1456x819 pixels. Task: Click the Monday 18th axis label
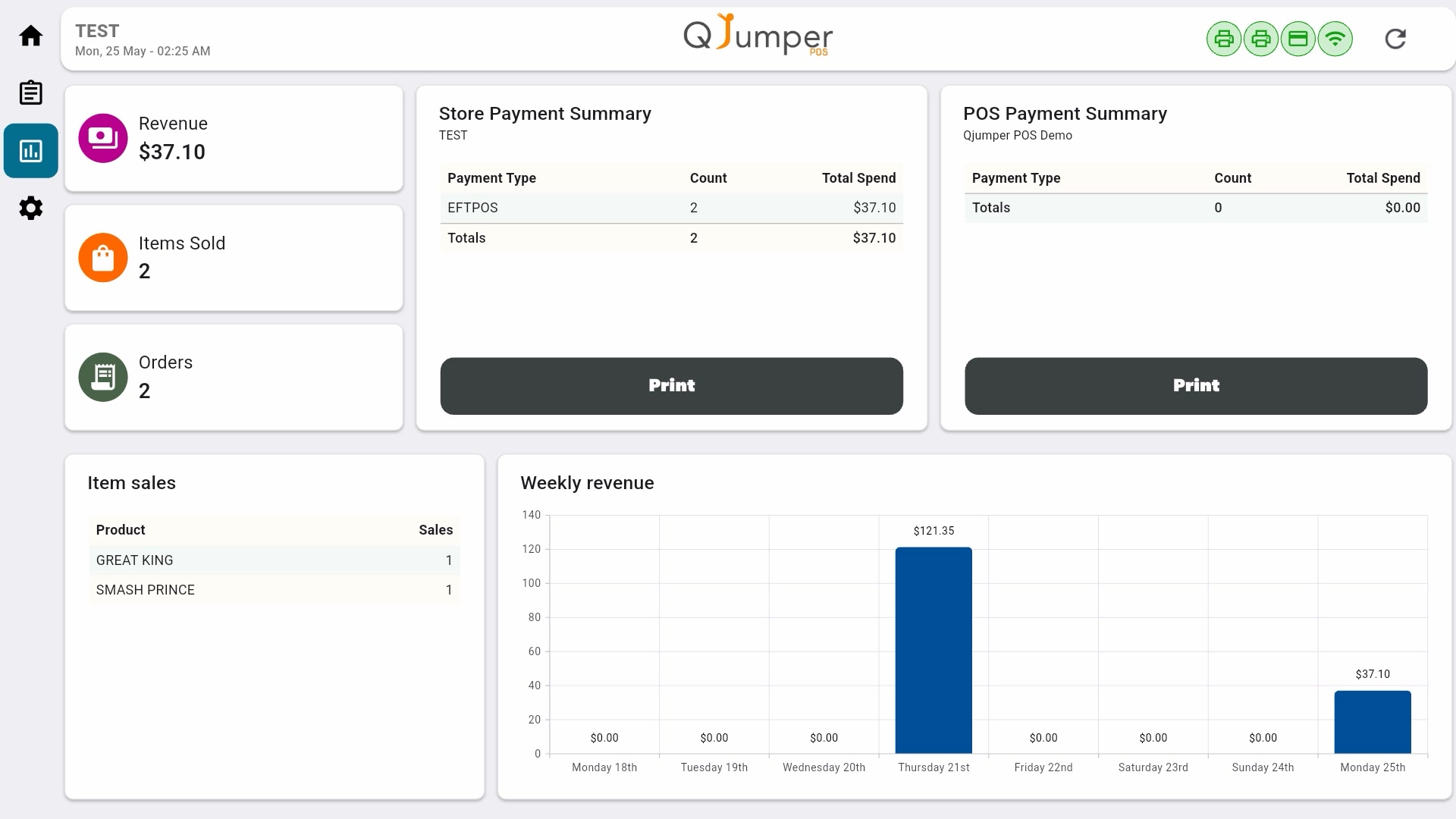604,767
